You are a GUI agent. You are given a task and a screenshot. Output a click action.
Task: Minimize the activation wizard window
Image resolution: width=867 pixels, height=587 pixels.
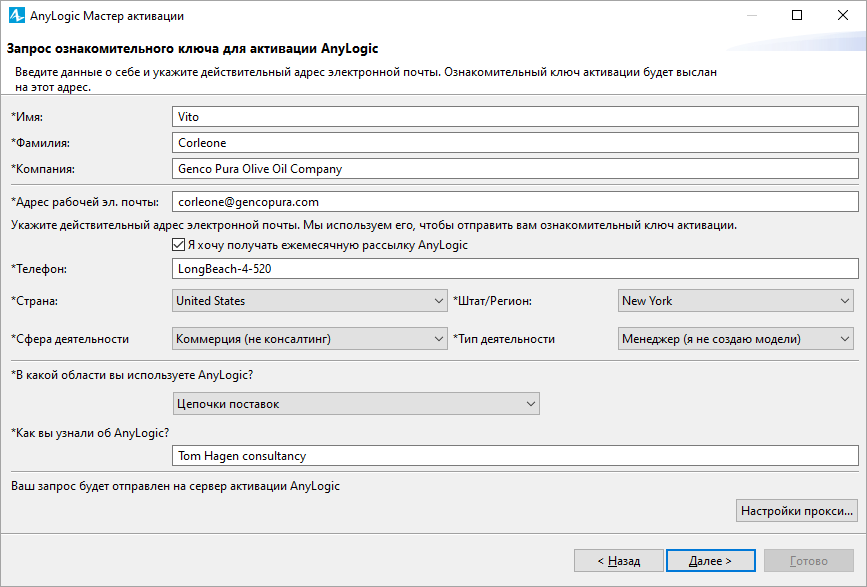[x=751, y=15]
